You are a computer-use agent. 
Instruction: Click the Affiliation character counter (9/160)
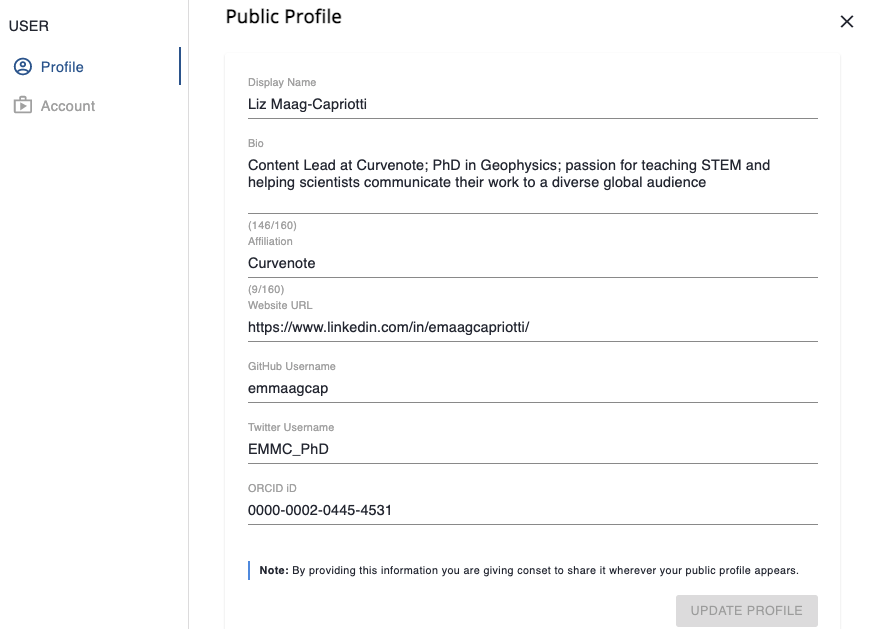pyautogui.click(x=268, y=289)
